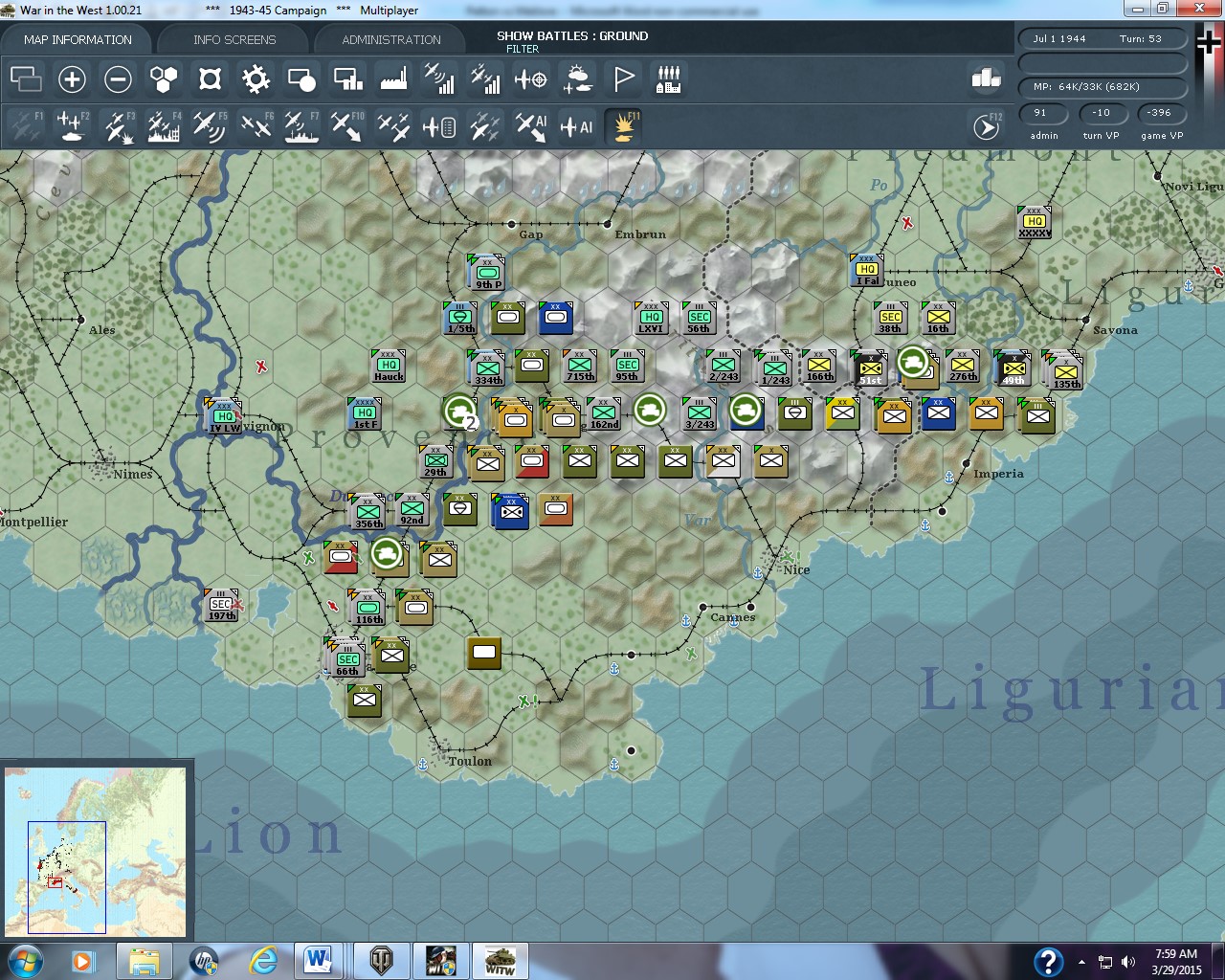Viewport: 1225px width, 980px height.
Task: Select the 356th unit counter
Action: 367,512
